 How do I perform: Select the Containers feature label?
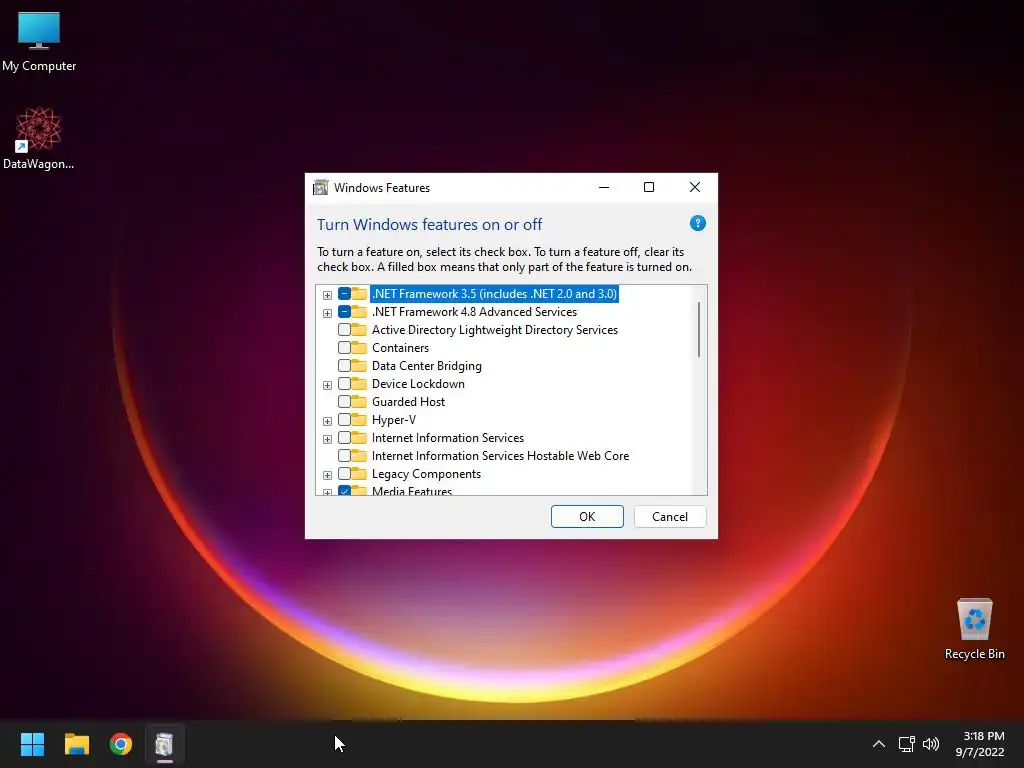(400, 347)
